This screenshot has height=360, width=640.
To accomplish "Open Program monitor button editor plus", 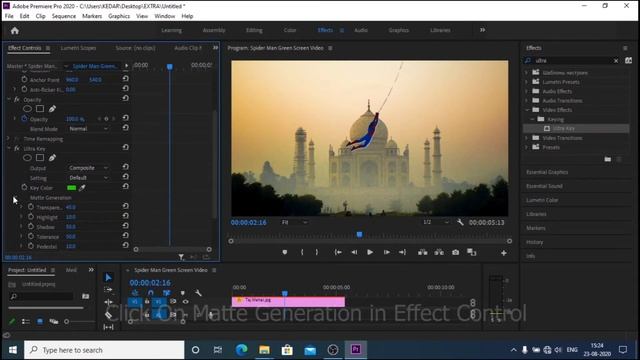I will coord(504,253).
